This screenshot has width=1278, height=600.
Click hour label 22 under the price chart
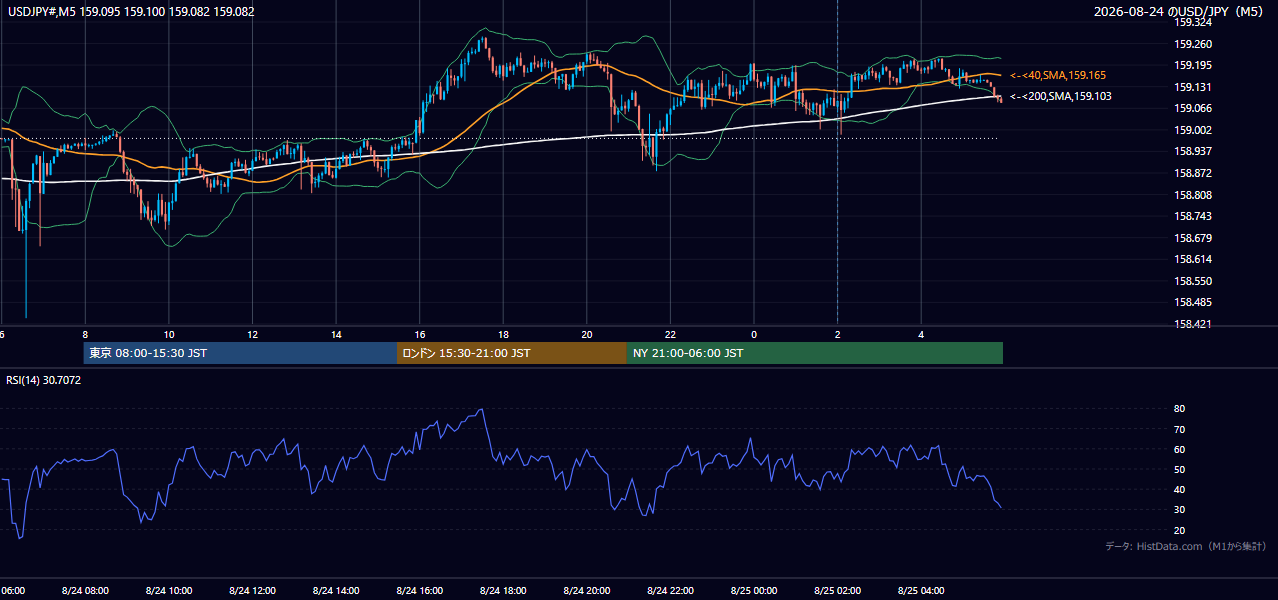[670, 334]
